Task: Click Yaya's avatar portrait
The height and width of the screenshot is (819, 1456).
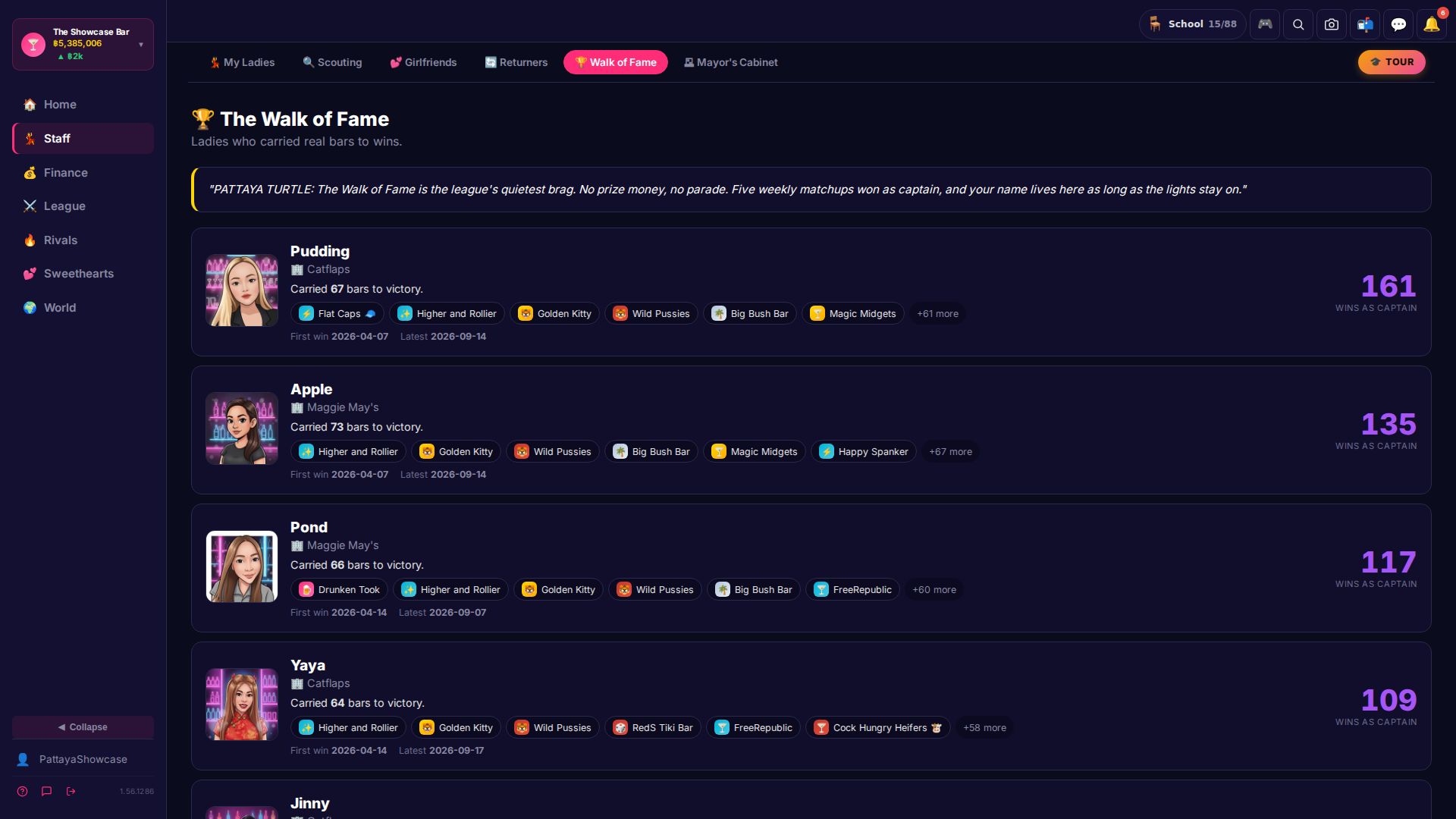Action: (242, 704)
